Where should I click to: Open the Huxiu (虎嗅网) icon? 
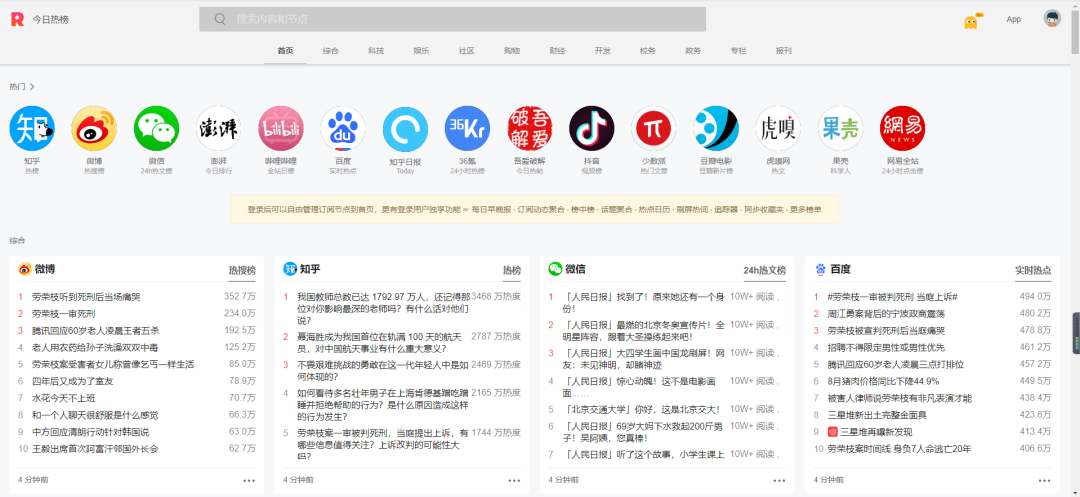click(778, 128)
